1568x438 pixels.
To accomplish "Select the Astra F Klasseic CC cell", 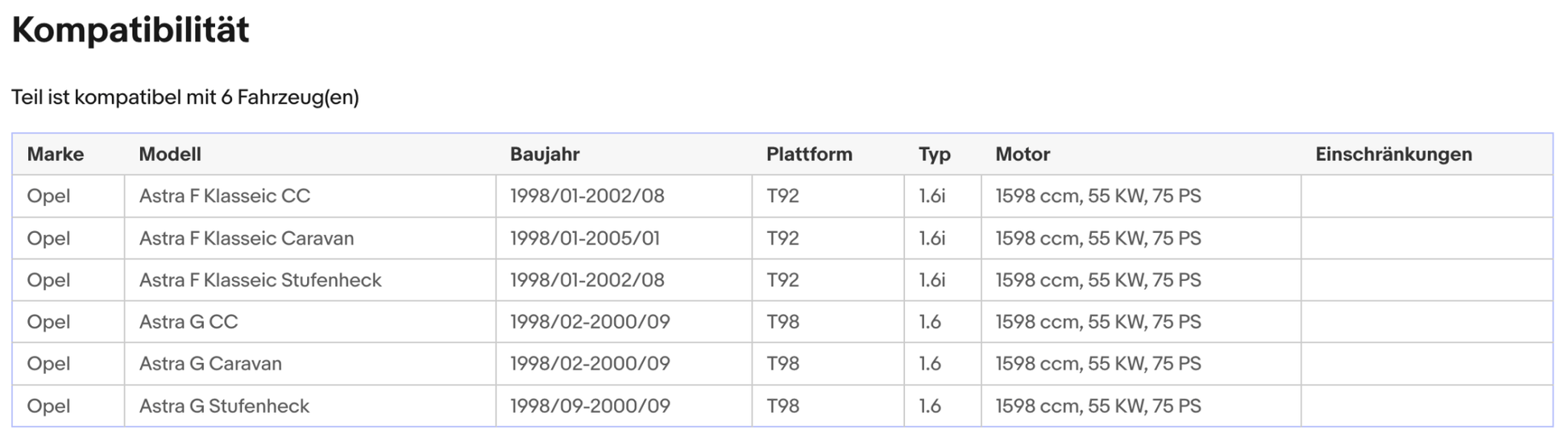I will 225,196.
